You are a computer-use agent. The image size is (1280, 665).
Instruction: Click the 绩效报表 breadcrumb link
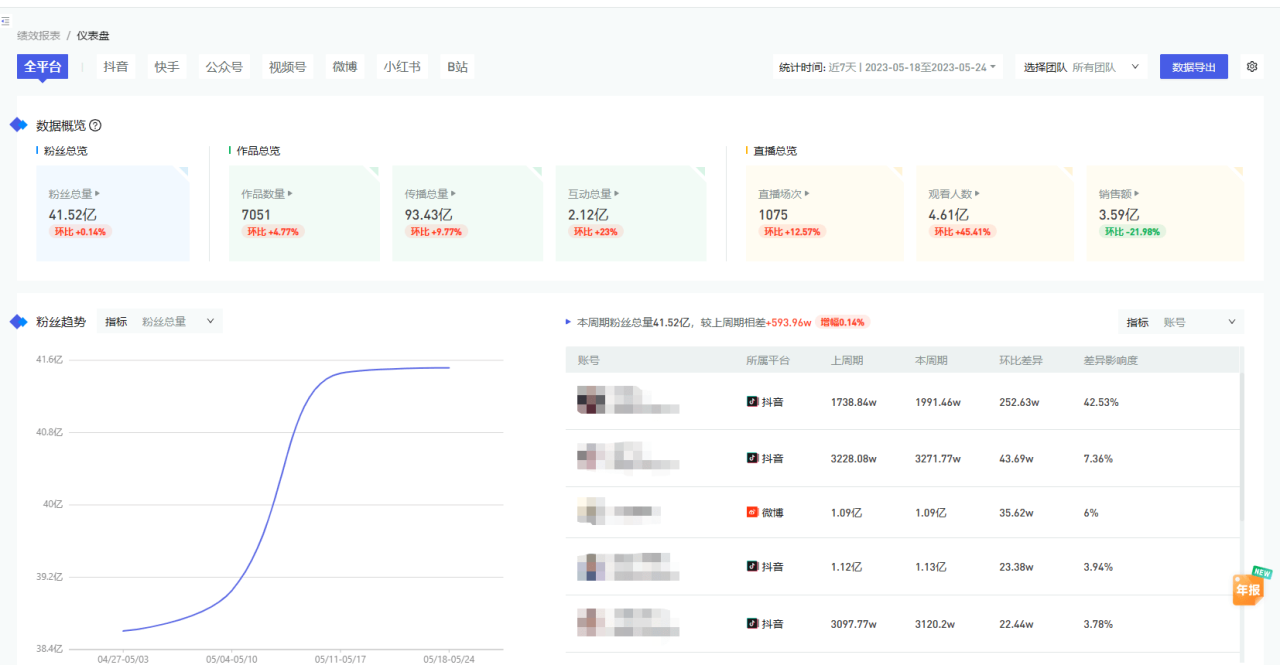37,34
